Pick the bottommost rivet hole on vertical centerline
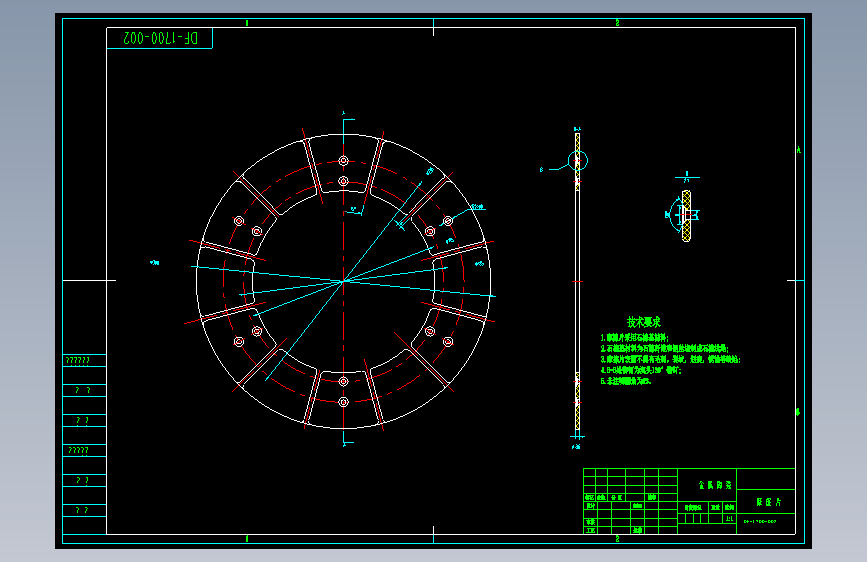867x562 pixels. coord(343,402)
